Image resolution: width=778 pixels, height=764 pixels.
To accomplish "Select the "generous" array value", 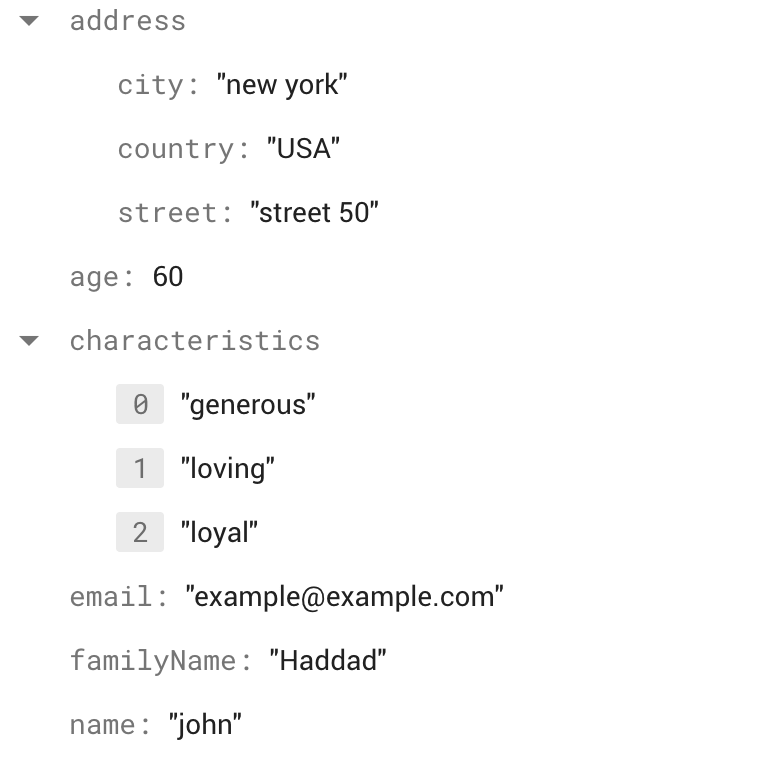I will click(x=248, y=405).
